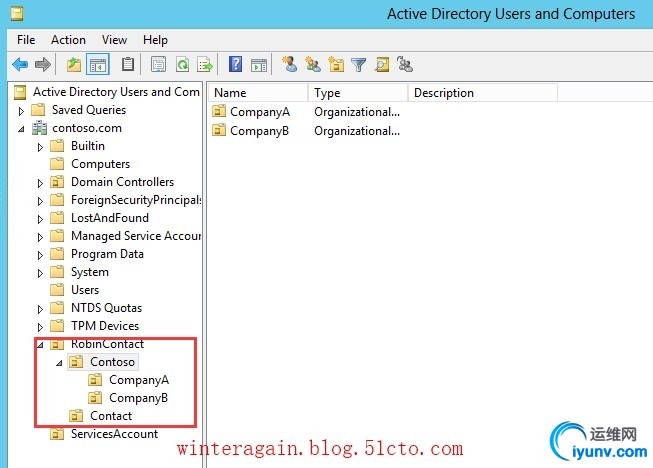The width and height of the screenshot is (653, 468).
Task: Click the Filter funnel toolbar icon
Action: pos(359,65)
